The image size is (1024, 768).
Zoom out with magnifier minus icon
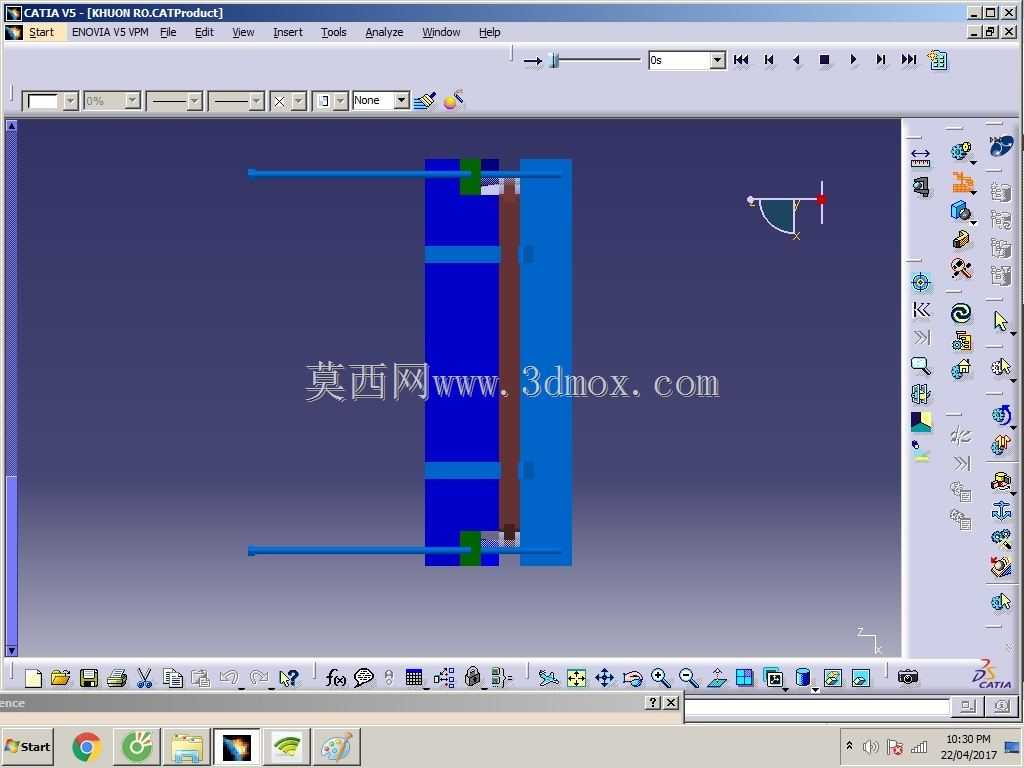coord(688,678)
